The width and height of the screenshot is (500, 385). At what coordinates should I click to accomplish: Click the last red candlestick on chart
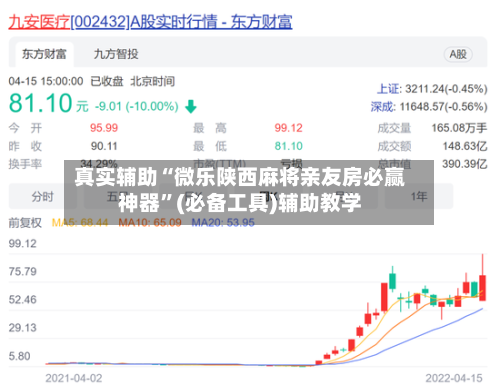pyautogui.click(x=482, y=288)
